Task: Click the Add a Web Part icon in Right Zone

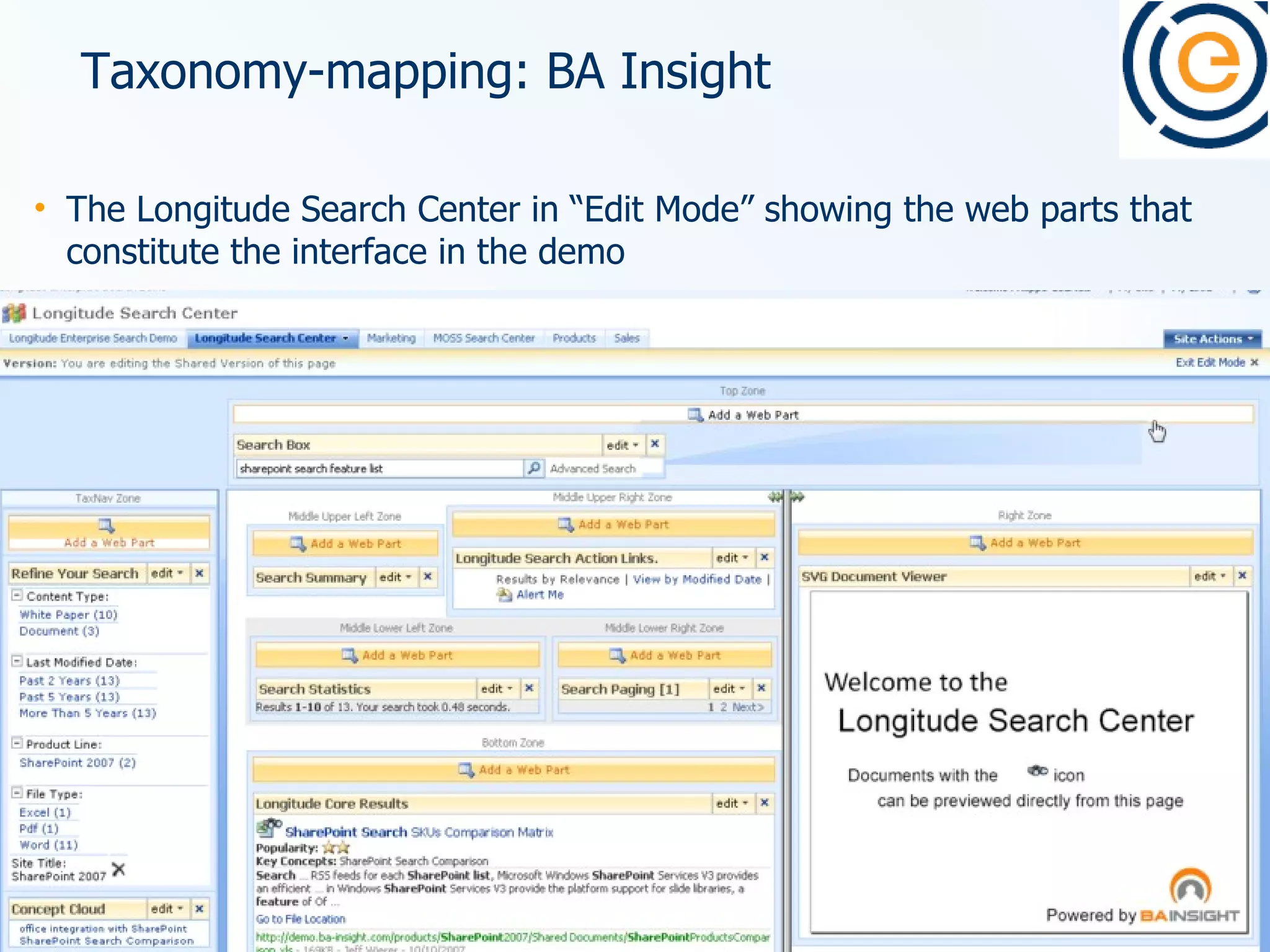Action: [978, 543]
